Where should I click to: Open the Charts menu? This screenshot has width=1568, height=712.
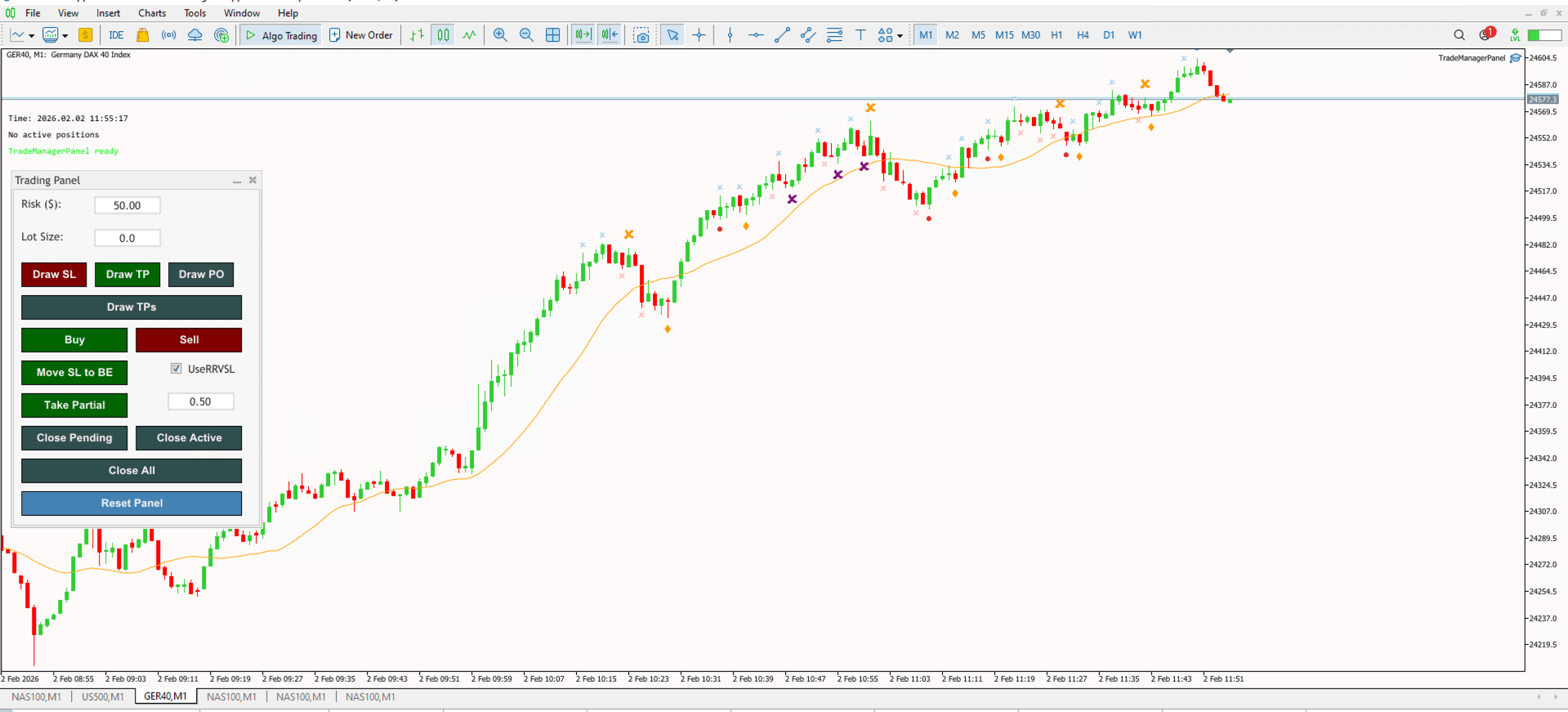[x=151, y=13]
